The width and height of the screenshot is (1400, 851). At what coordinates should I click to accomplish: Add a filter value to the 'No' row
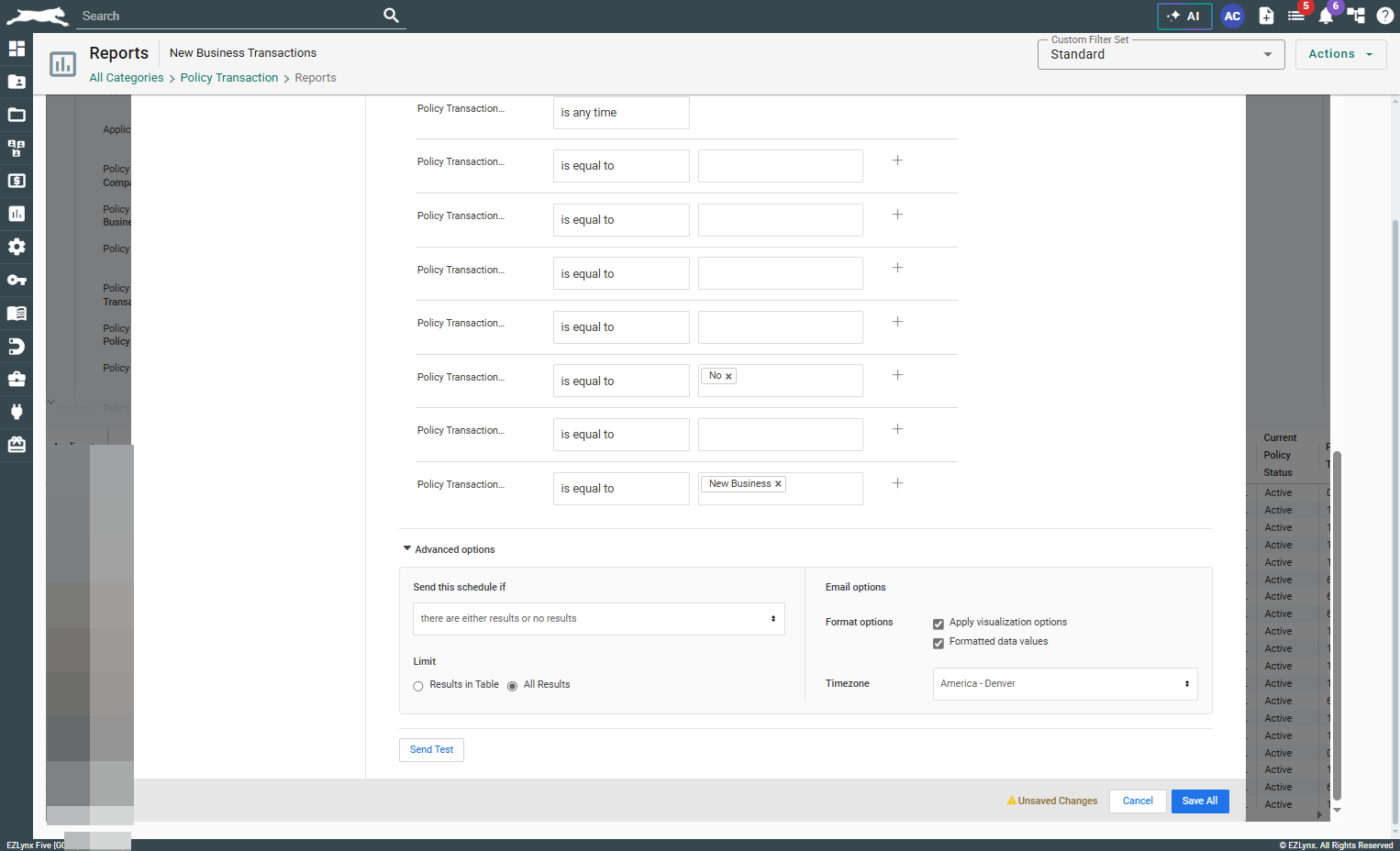tap(897, 375)
